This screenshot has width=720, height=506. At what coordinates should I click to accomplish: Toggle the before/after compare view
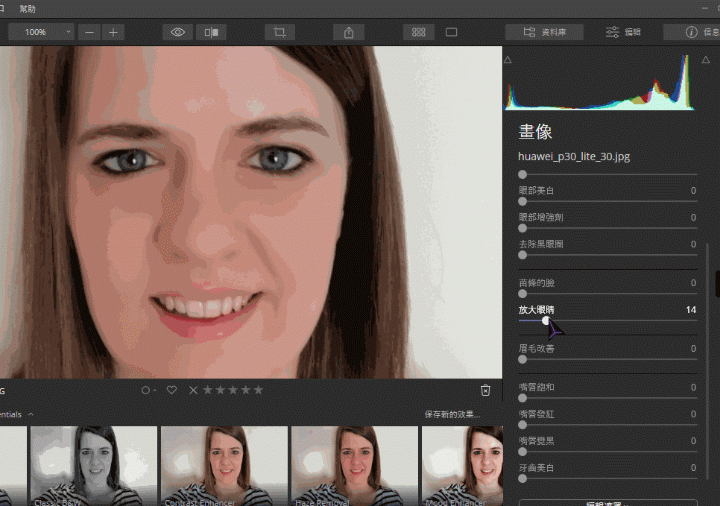click(x=211, y=32)
